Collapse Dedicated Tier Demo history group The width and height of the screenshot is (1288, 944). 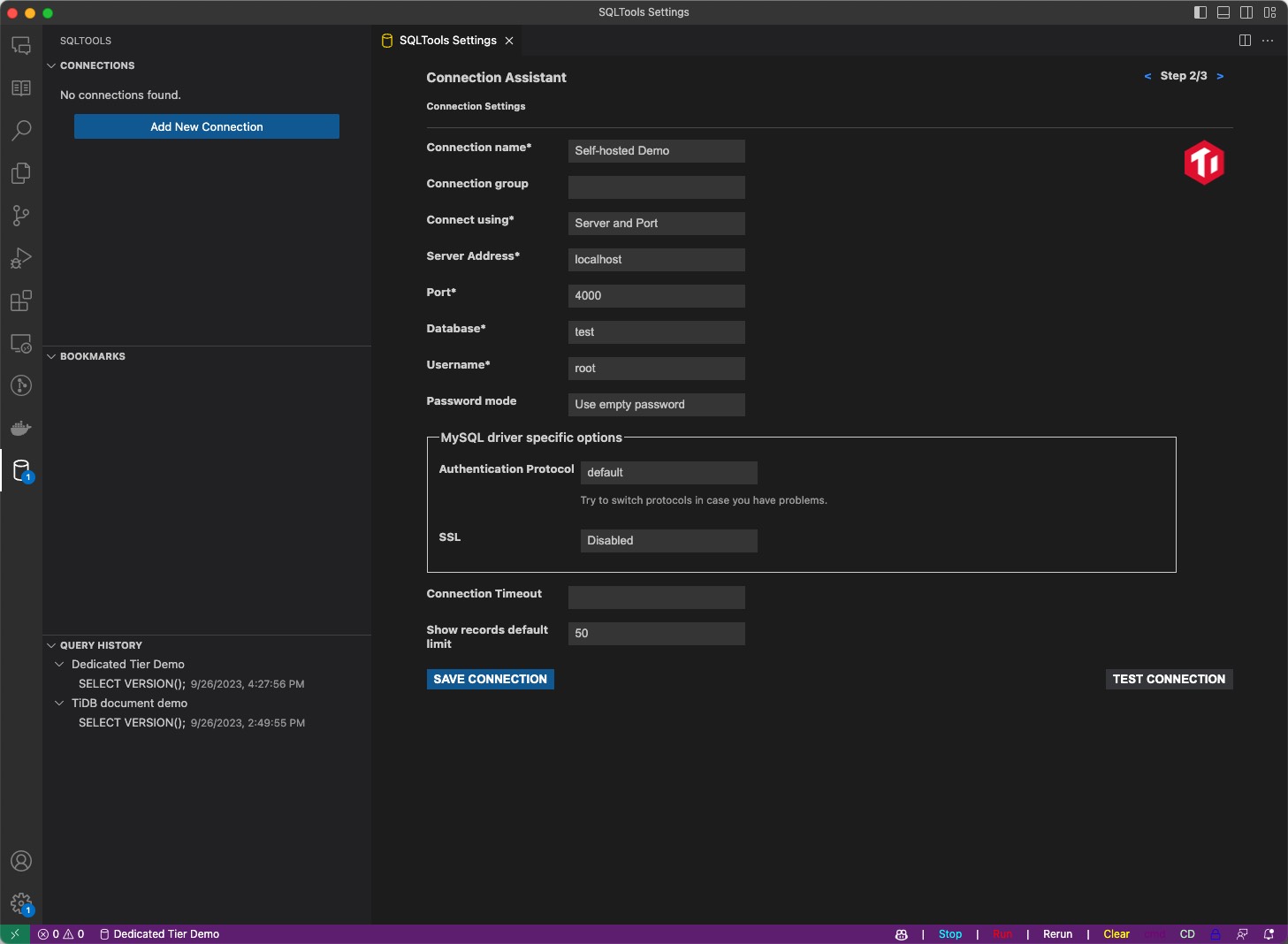[x=60, y=665]
